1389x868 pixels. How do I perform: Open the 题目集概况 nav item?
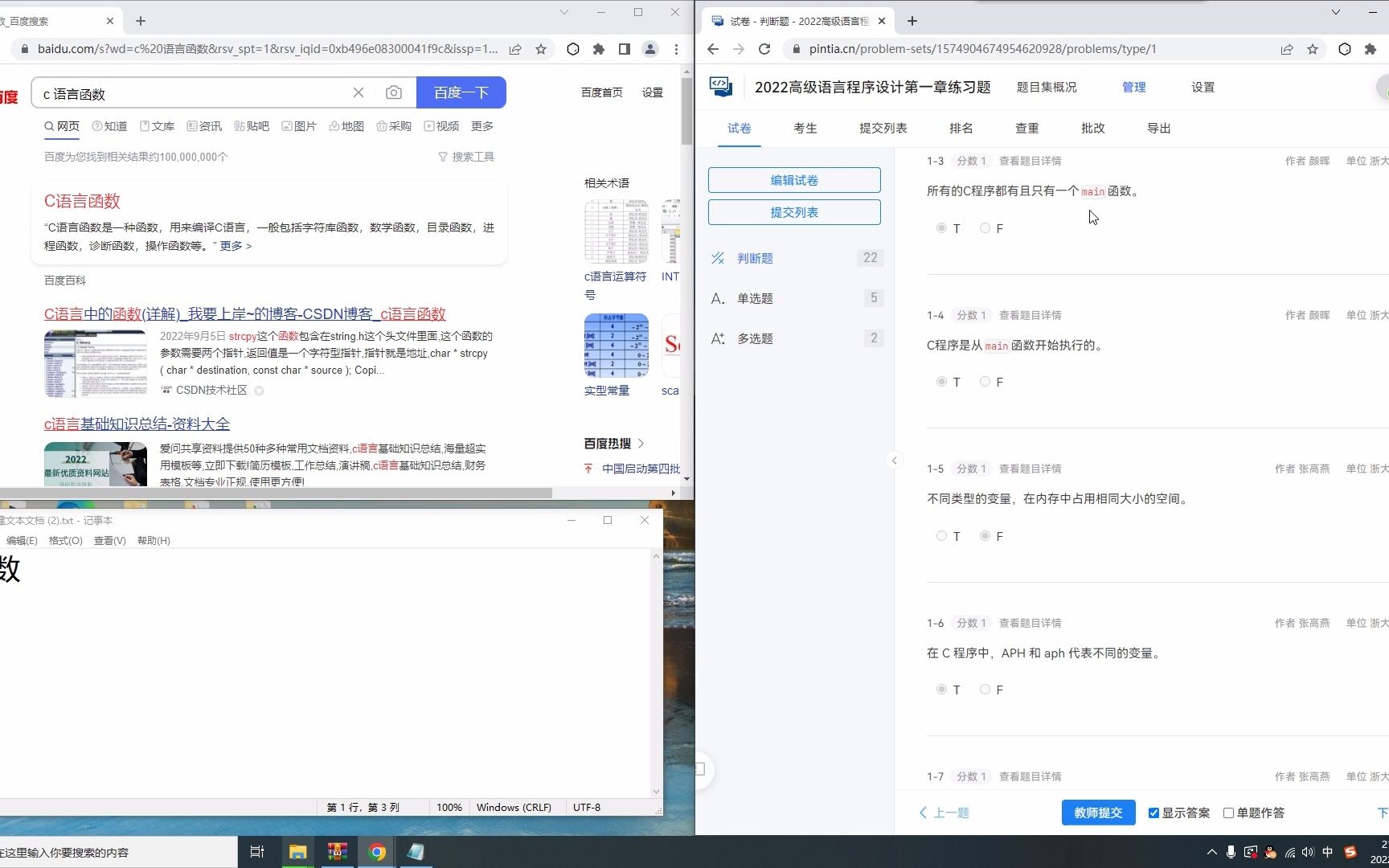point(1046,87)
